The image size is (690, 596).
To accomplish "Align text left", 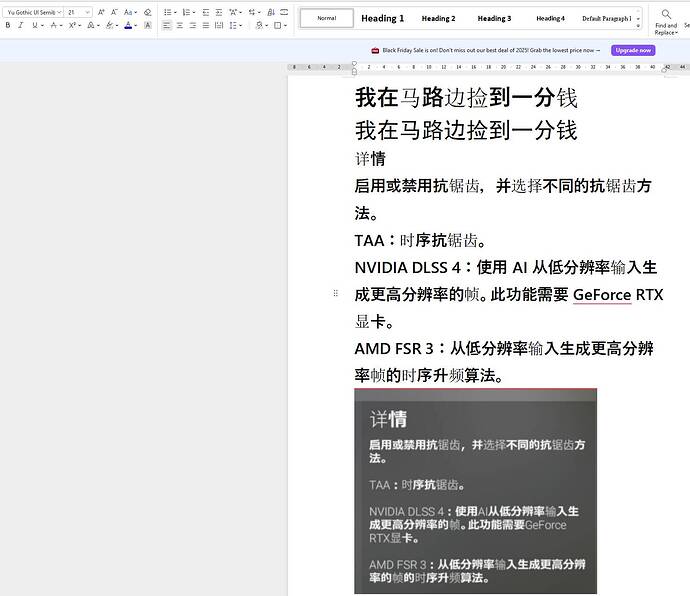I will [x=166, y=26].
